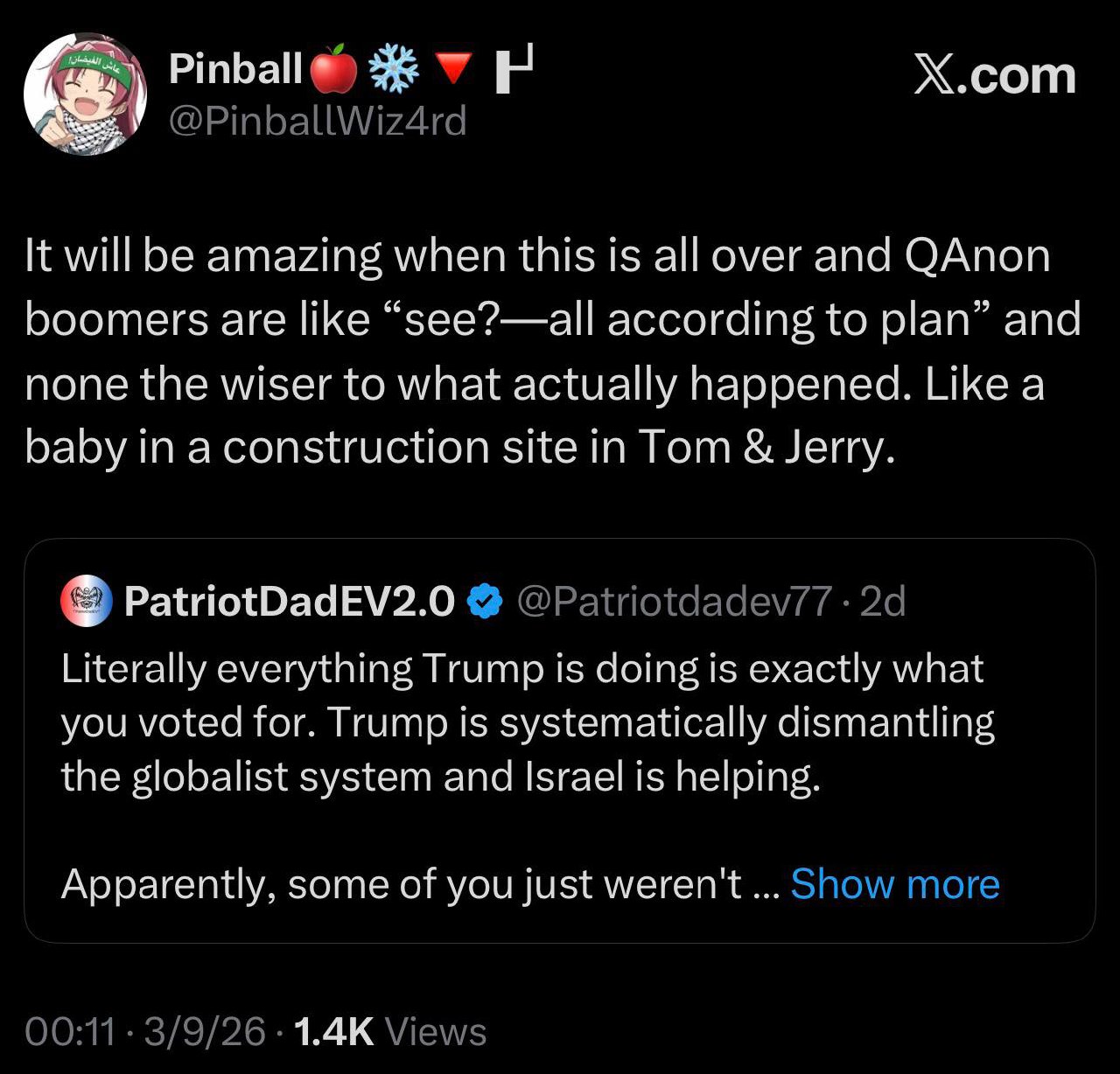Click the quoted text starting "Apparently"

coord(402,883)
